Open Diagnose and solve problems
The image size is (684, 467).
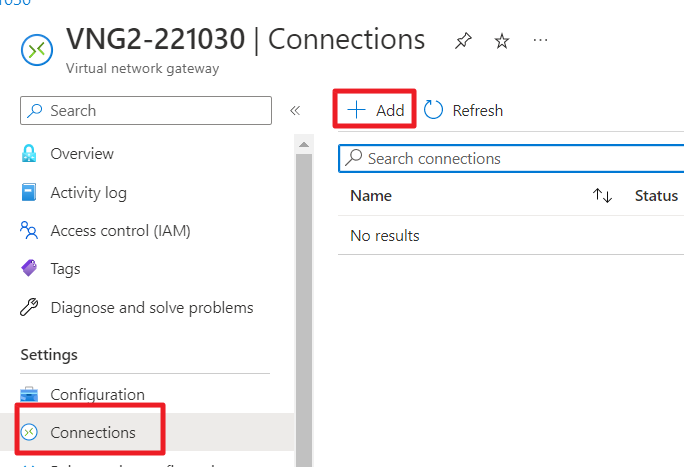[152, 307]
